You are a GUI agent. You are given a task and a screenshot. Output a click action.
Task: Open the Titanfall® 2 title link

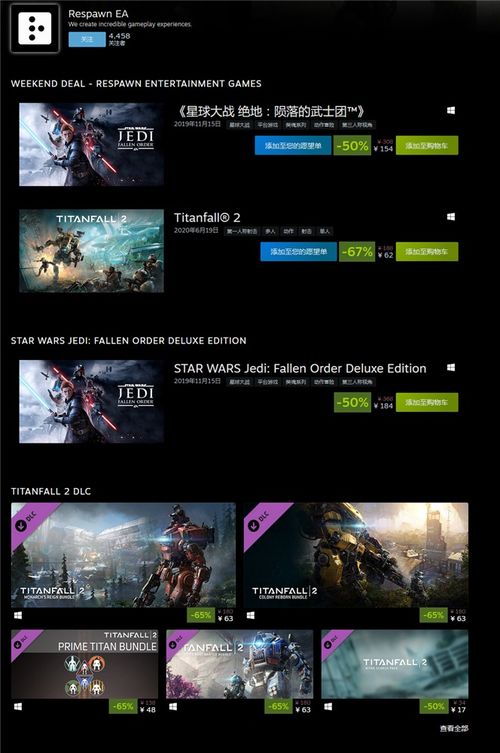[207, 218]
